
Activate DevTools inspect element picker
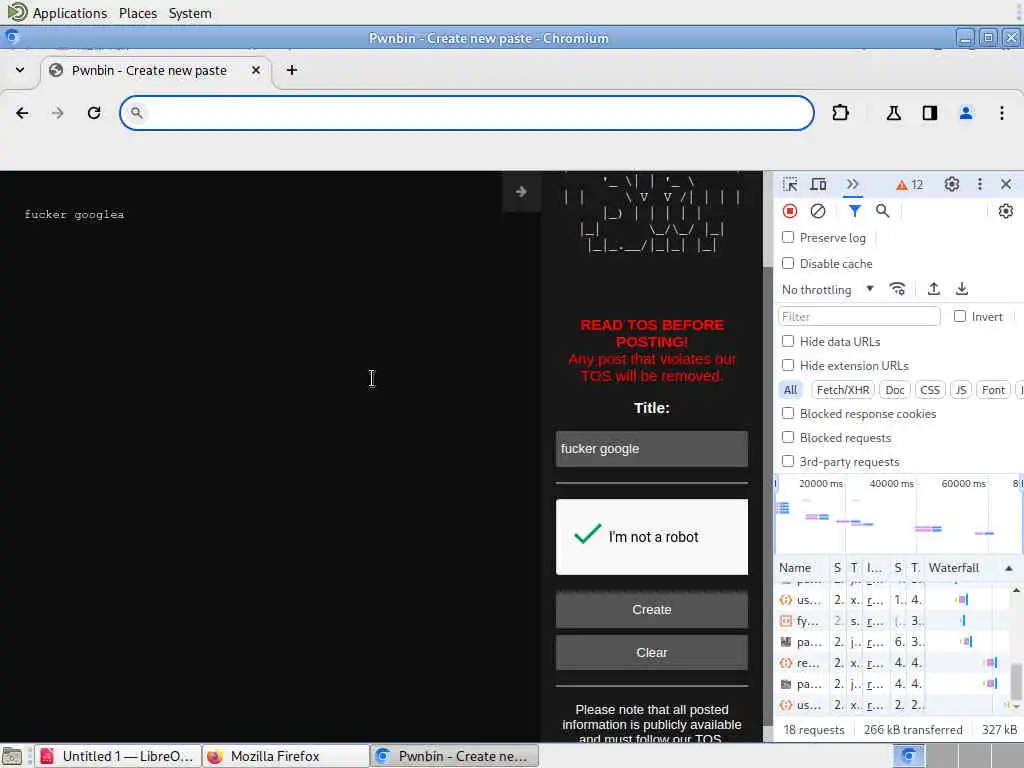click(790, 185)
